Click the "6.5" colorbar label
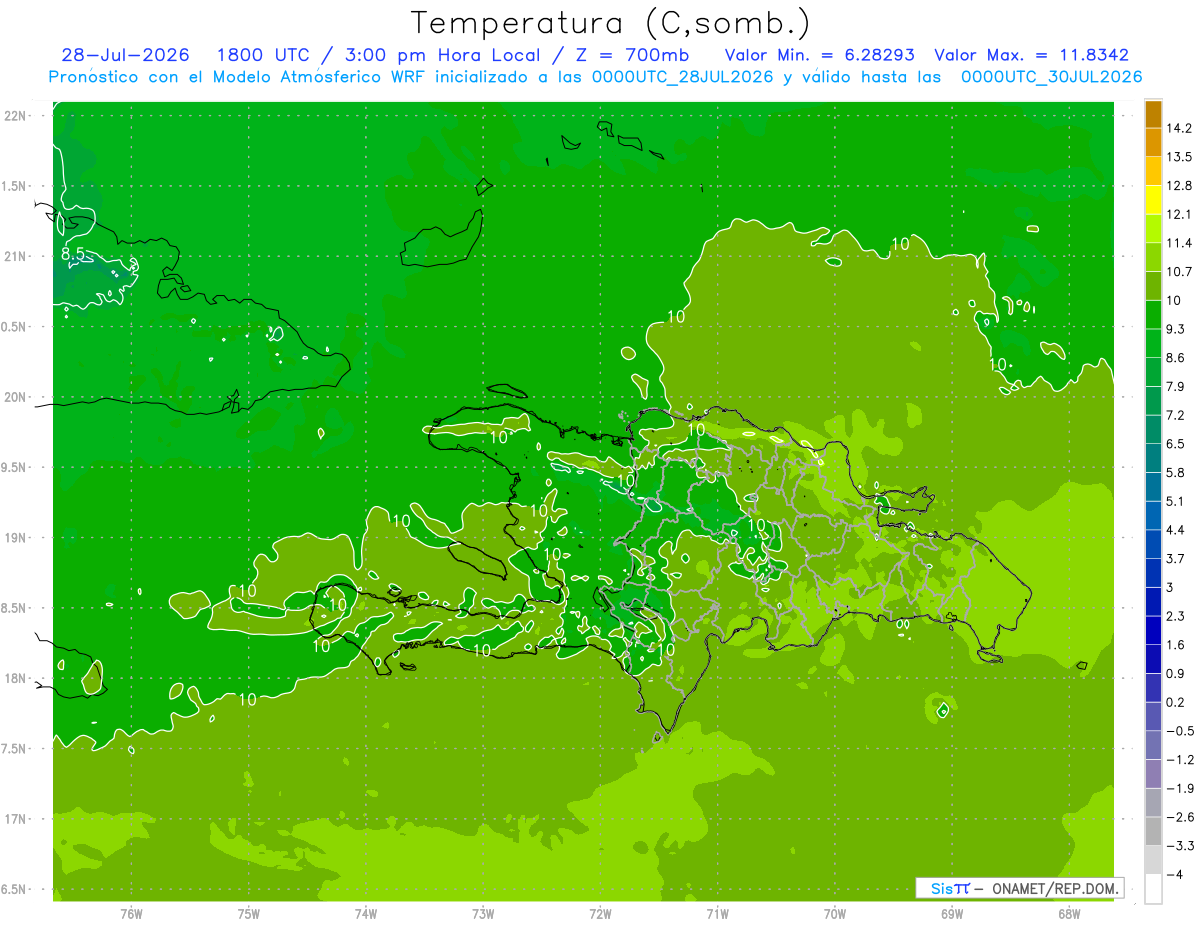The image size is (1200, 927). pos(1176,444)
